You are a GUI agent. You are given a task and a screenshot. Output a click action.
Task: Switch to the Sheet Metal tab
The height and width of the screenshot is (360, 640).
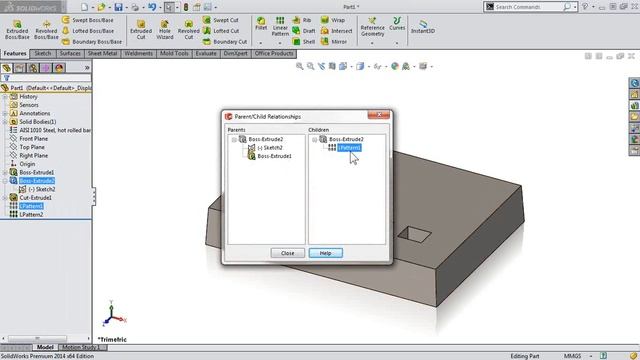[x=102, y=53]
